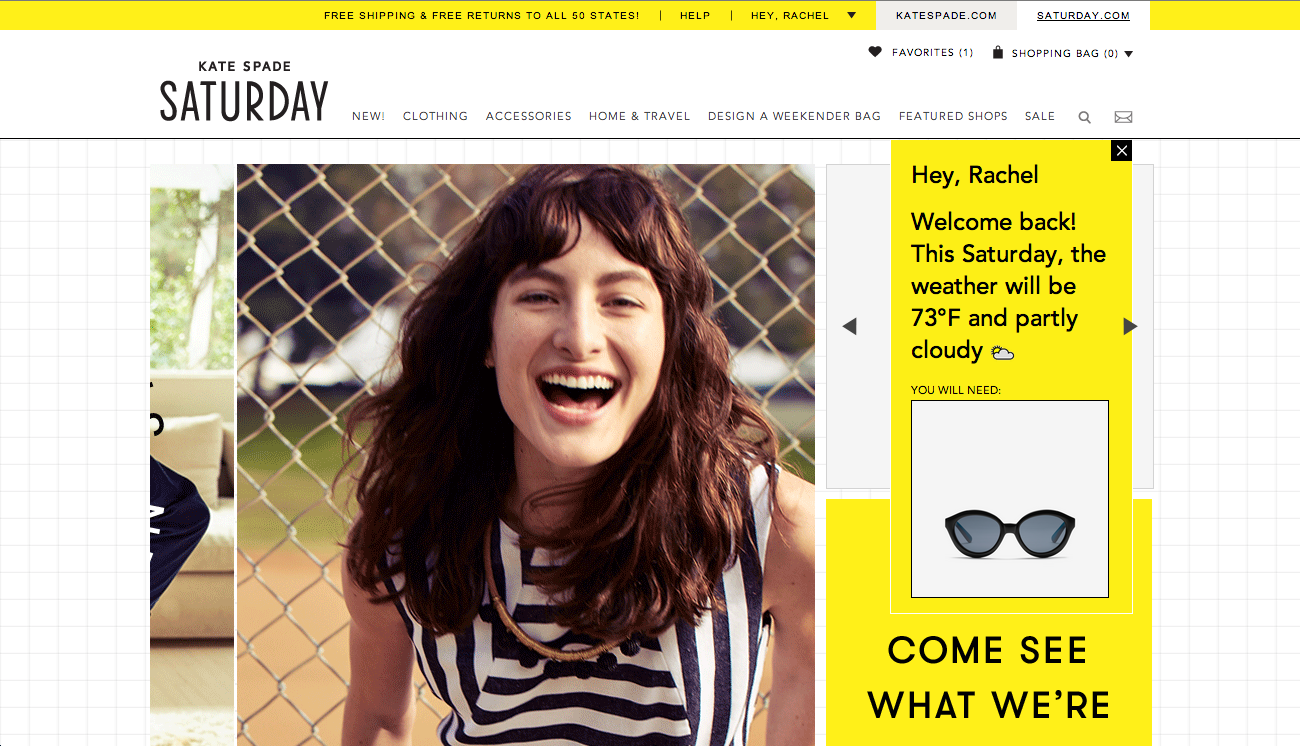The width and height of the screenshot is (1300, 746).
Task: Advance carousel with right arrow
Action: point(1130,326)
